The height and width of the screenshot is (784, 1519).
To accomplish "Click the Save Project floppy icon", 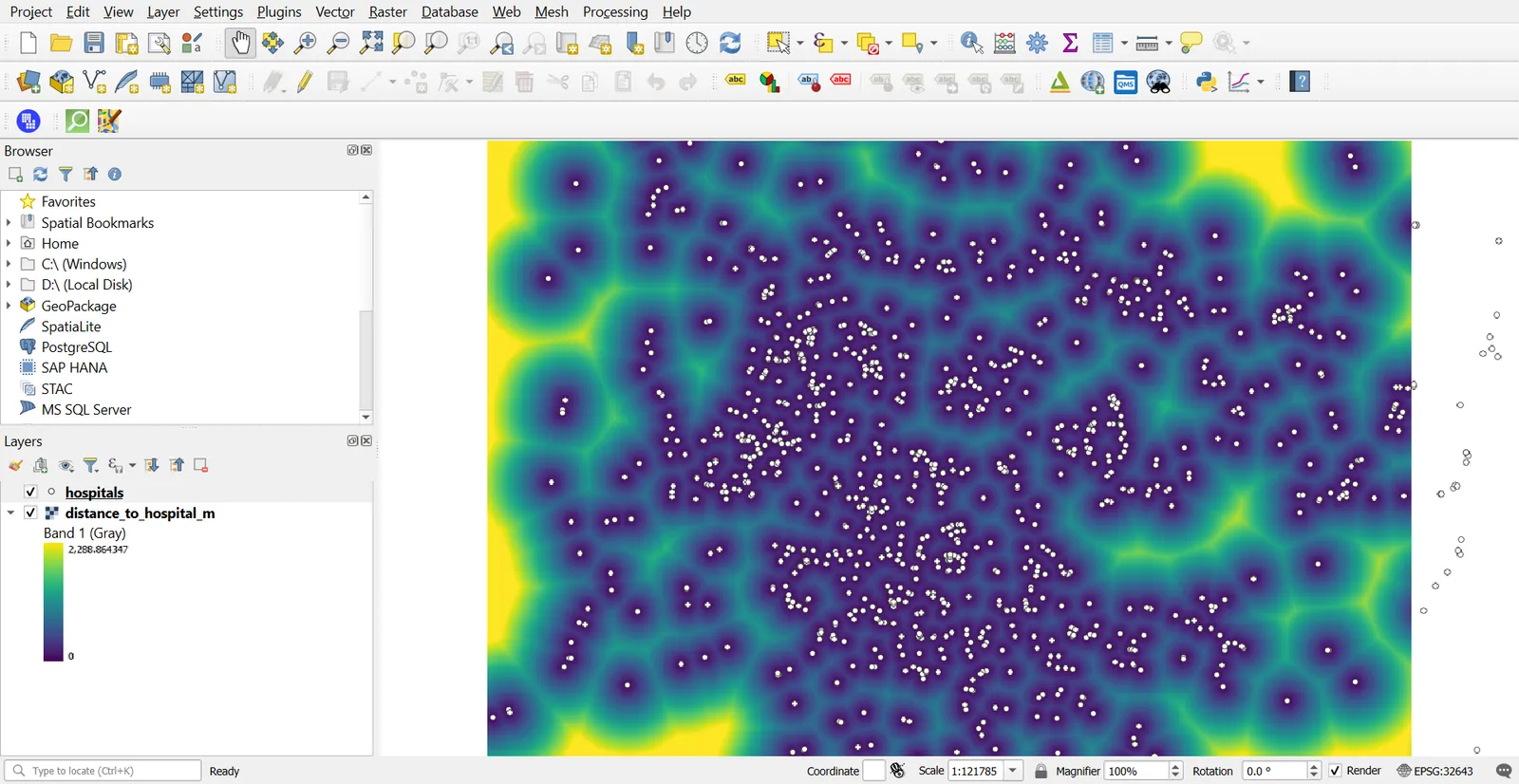I will coord(94,43).
